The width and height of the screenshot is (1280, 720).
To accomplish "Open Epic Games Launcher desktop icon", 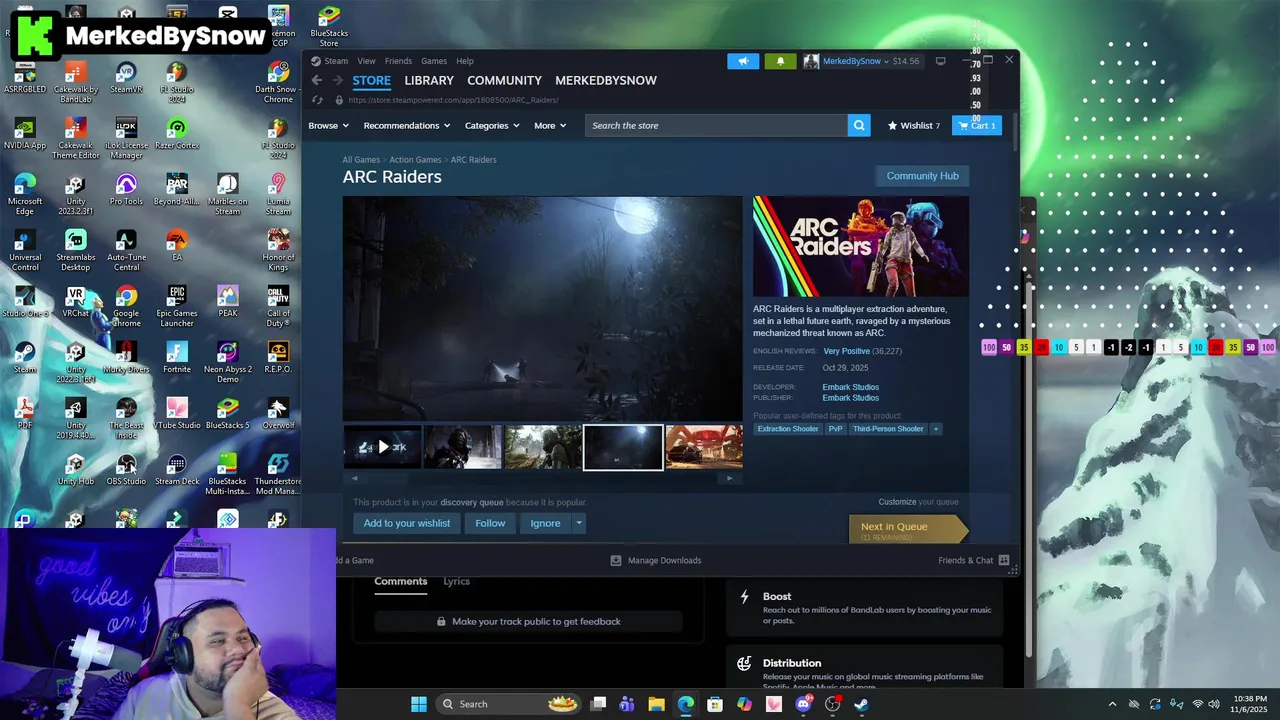I will pos(177,306).
